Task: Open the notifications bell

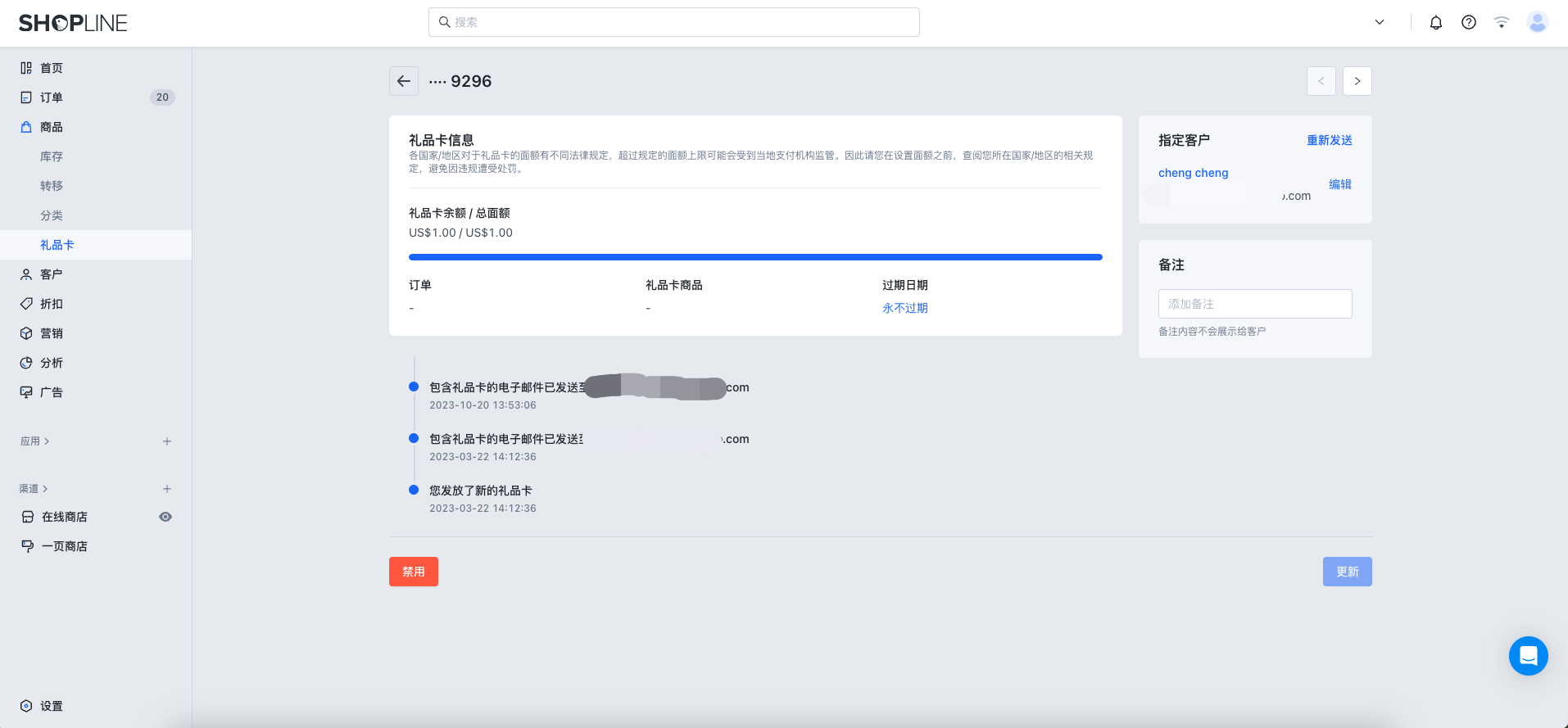Action: 1436,23
